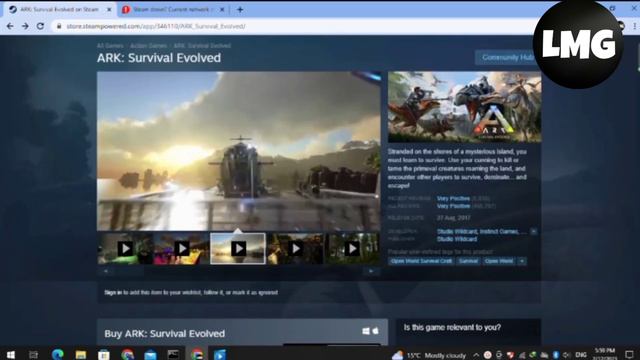Click the left arrow of the thumbnail strip scroller
Viewport: 640px width, 360px height.
tap(106, 271)
